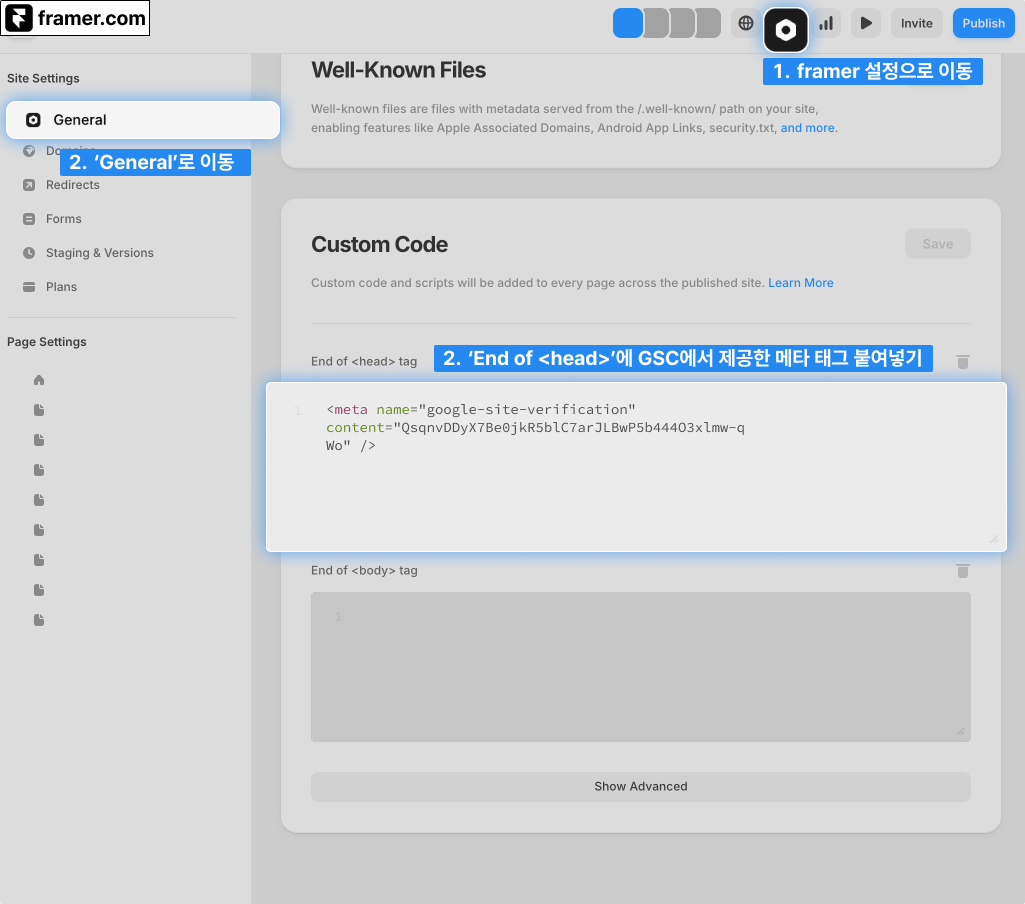Click the Framer logo in top left
This screenshot has width=1025, height=904.
19,18
